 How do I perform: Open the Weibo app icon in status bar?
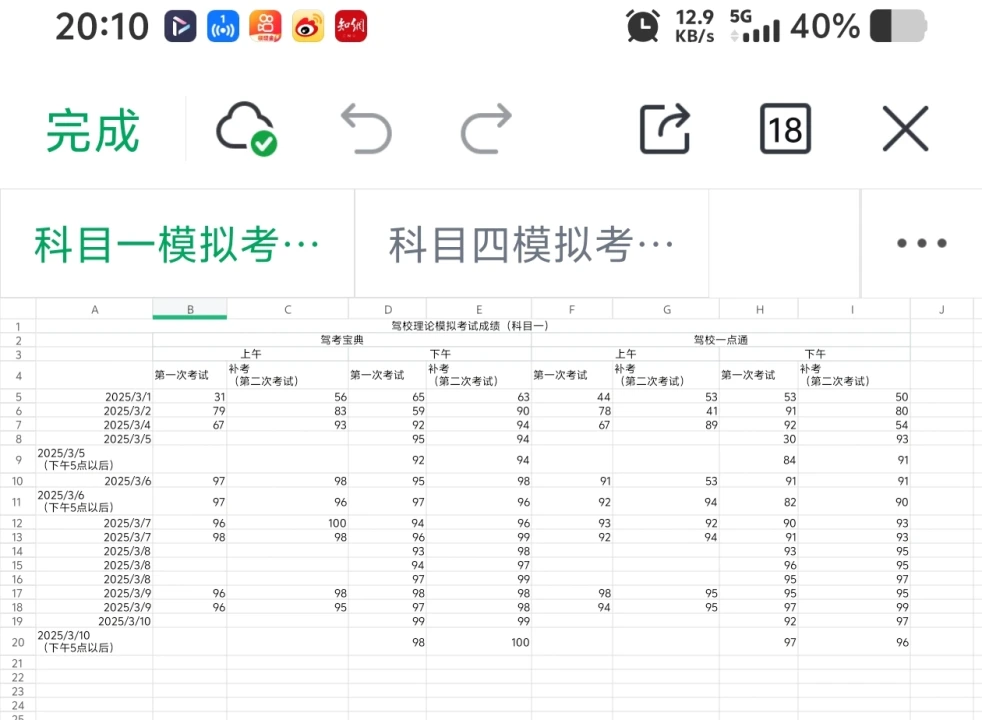coord(308,26)
